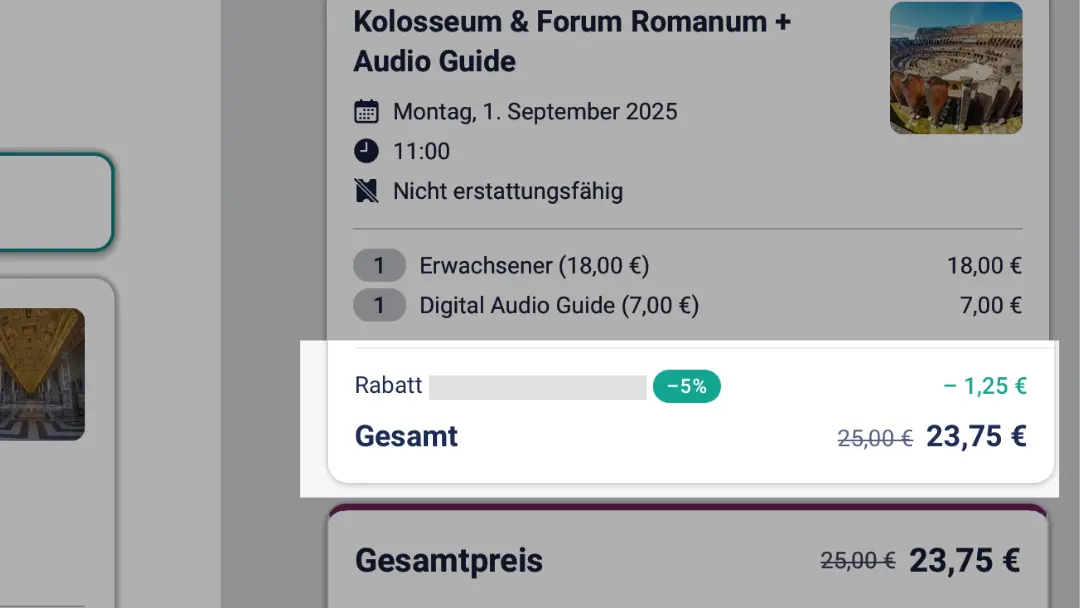Viewport: 1080px width, 608px height.
Task: Click the Rabatt label
Action: 388,385
